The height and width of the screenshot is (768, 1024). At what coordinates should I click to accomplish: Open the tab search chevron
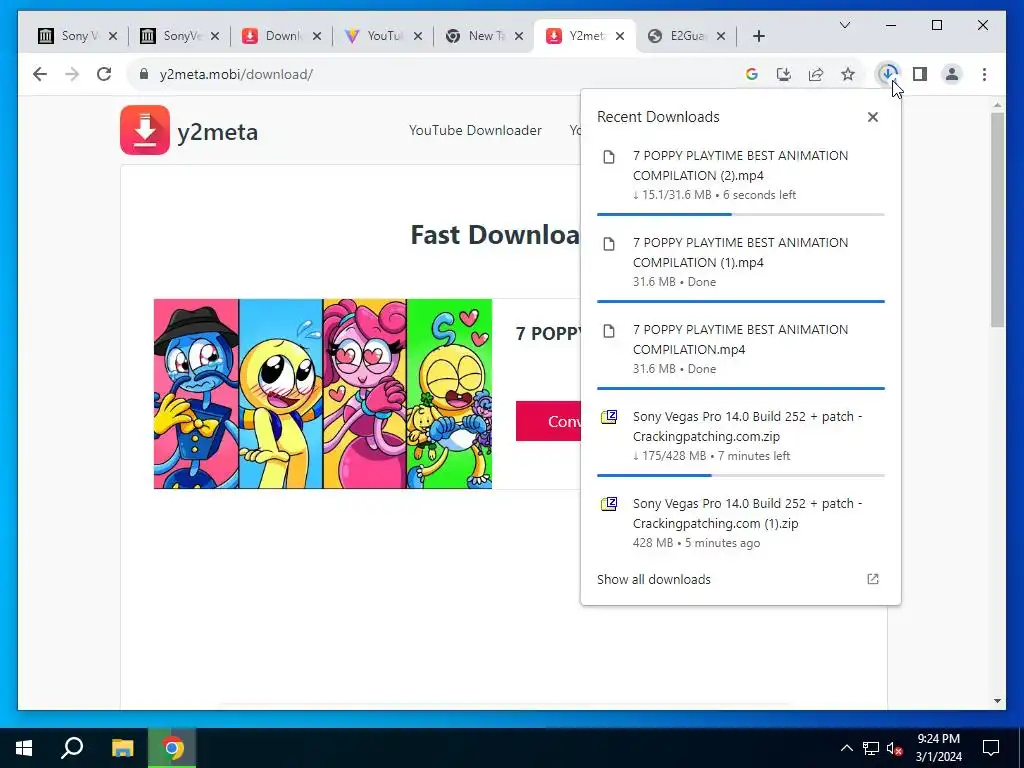pyautogui.click(x=844, y=25)
